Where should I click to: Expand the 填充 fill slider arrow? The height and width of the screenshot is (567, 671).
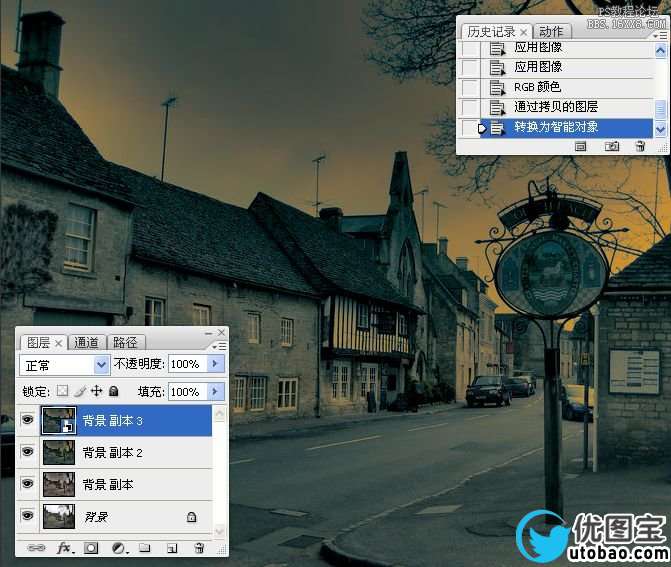pos(216,391)
